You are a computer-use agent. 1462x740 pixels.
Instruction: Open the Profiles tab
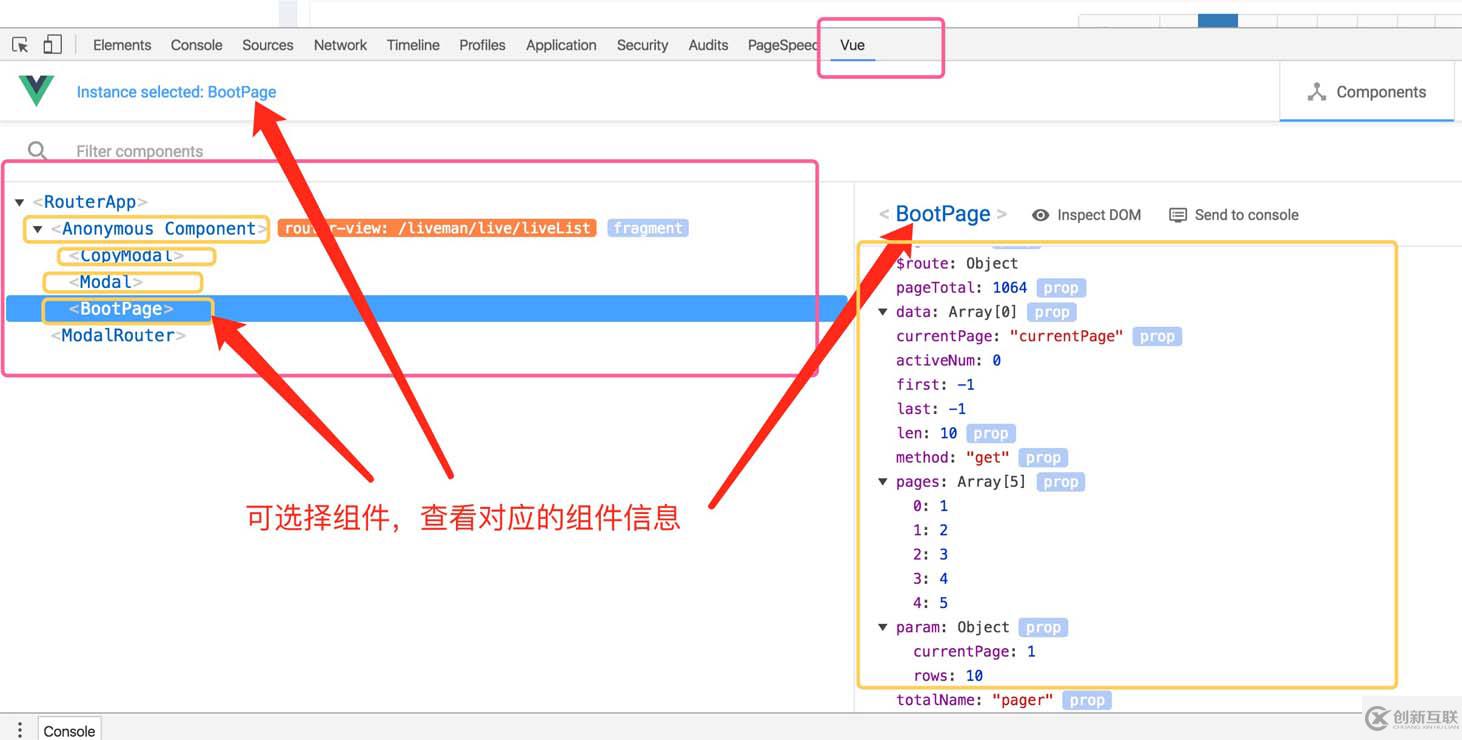482,45
